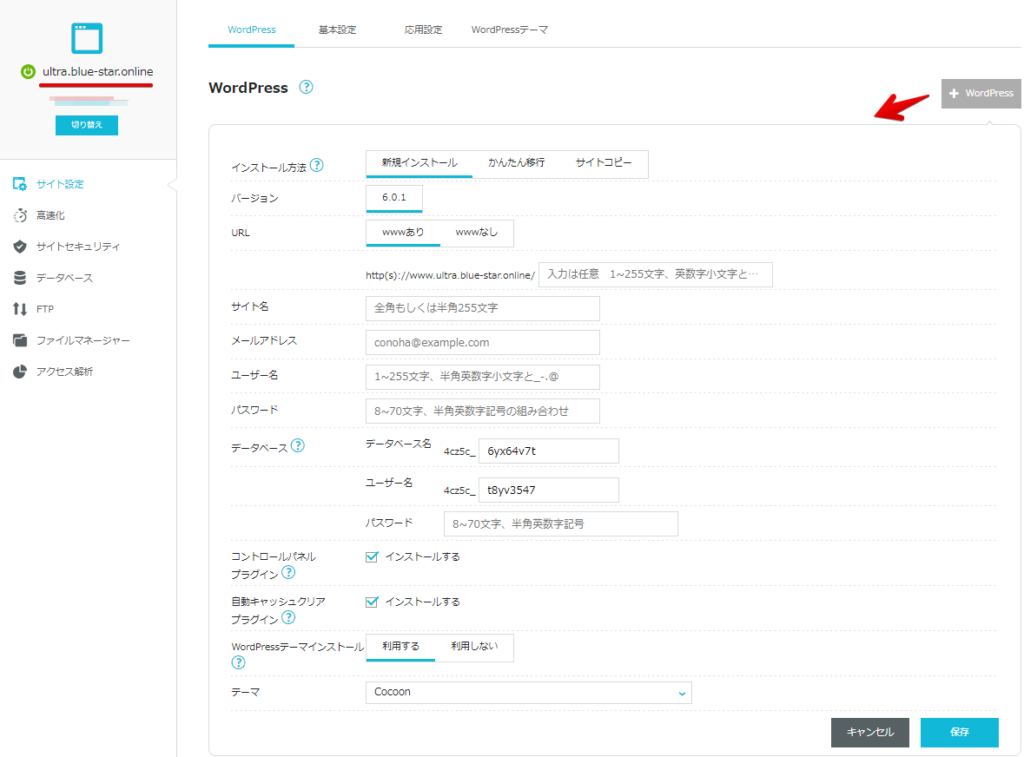Open データベース in the sidebar

coord(64,278)
